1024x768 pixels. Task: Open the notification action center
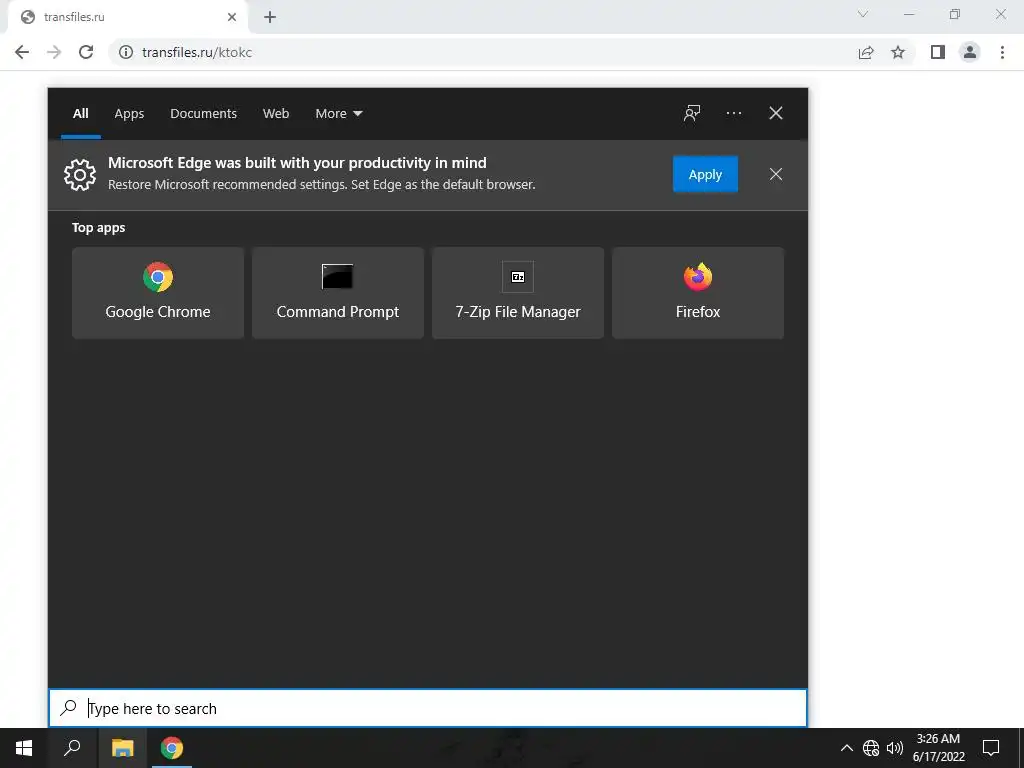click(x=991, y=748)
